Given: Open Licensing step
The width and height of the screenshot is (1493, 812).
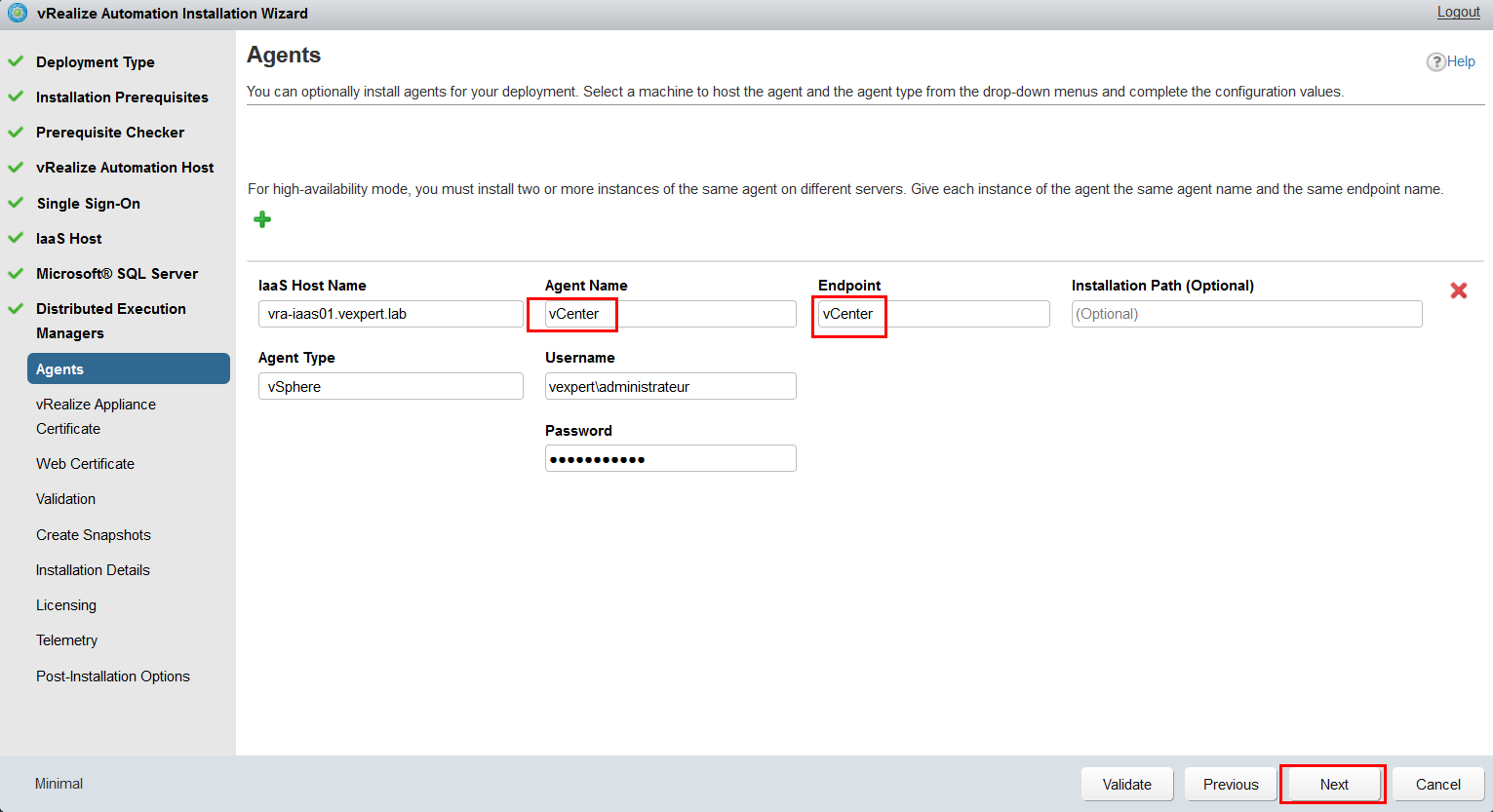Looking at the screenshot, I should coord(66,605).
